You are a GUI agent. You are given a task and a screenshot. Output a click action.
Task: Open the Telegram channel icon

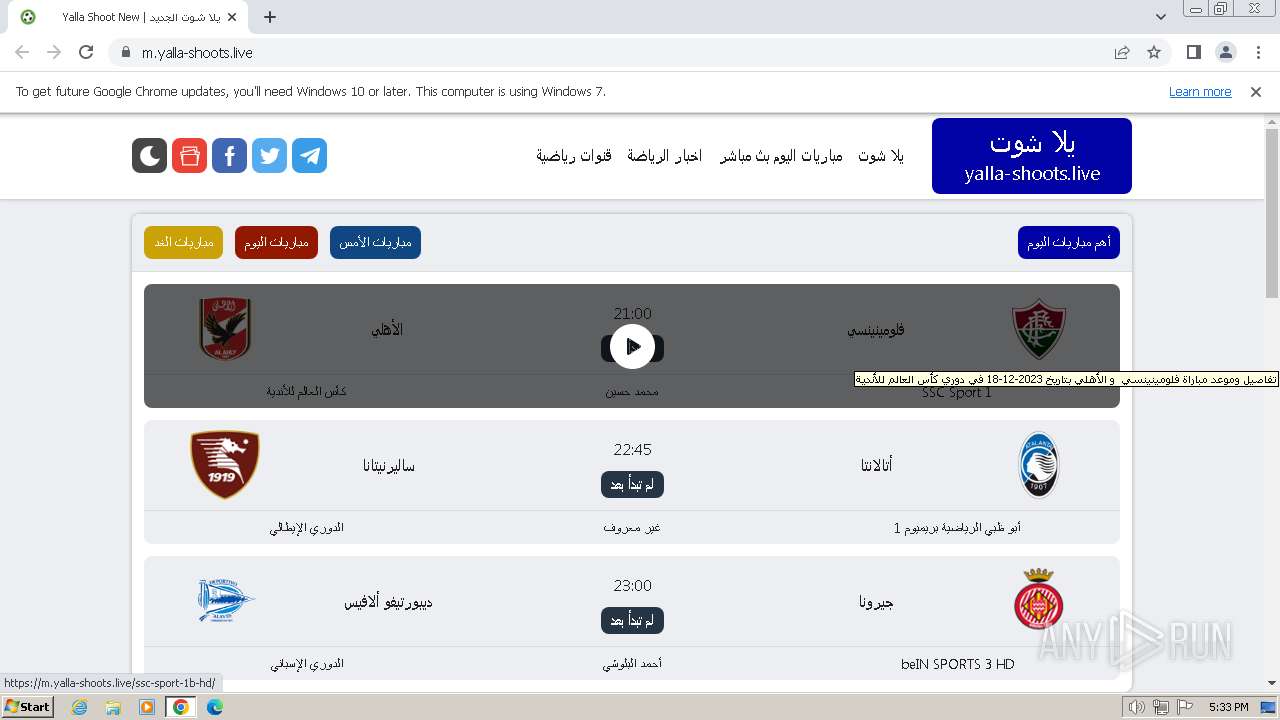pyautogui.click(x=309, y=155)
